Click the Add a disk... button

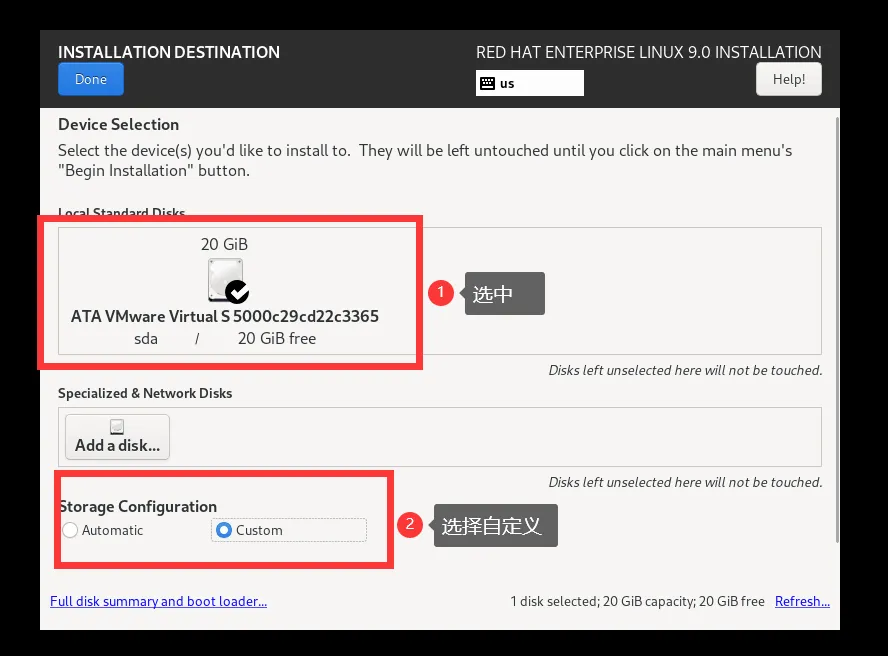[117, 437]
